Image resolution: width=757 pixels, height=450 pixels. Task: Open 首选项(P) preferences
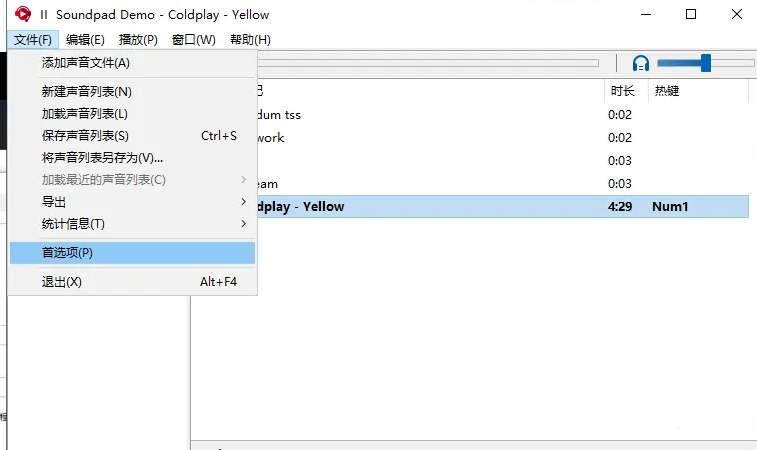[x=67, y=253]
